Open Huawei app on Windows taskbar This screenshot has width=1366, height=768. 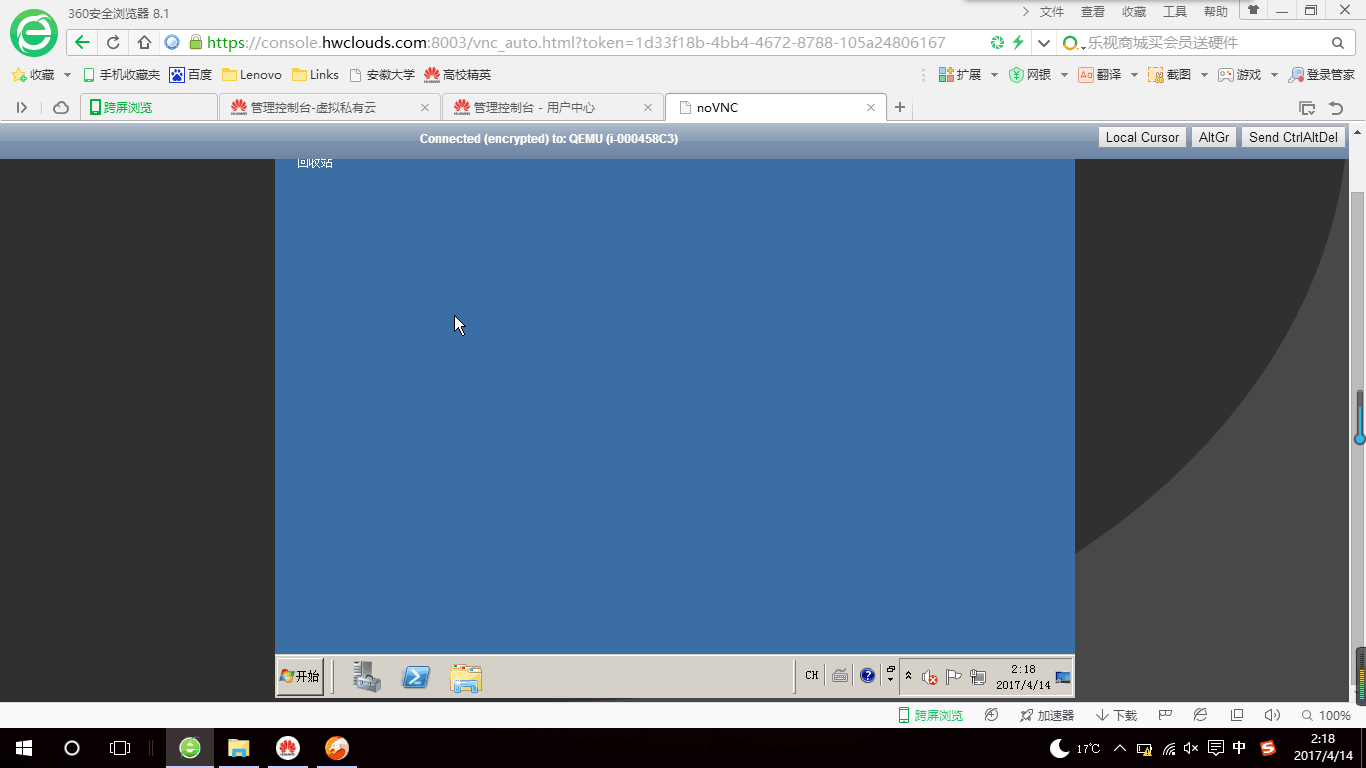[288, 748]
